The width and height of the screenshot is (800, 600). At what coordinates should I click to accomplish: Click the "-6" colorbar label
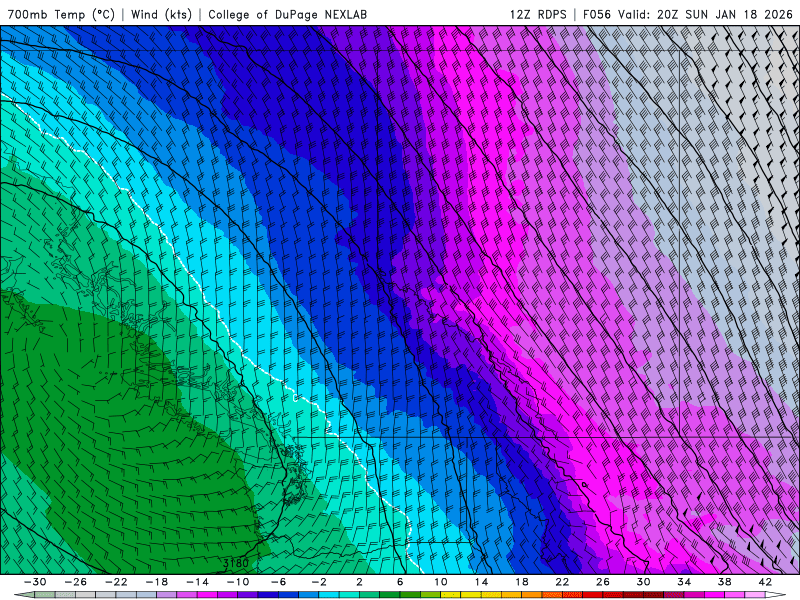[x=279, y=582]
